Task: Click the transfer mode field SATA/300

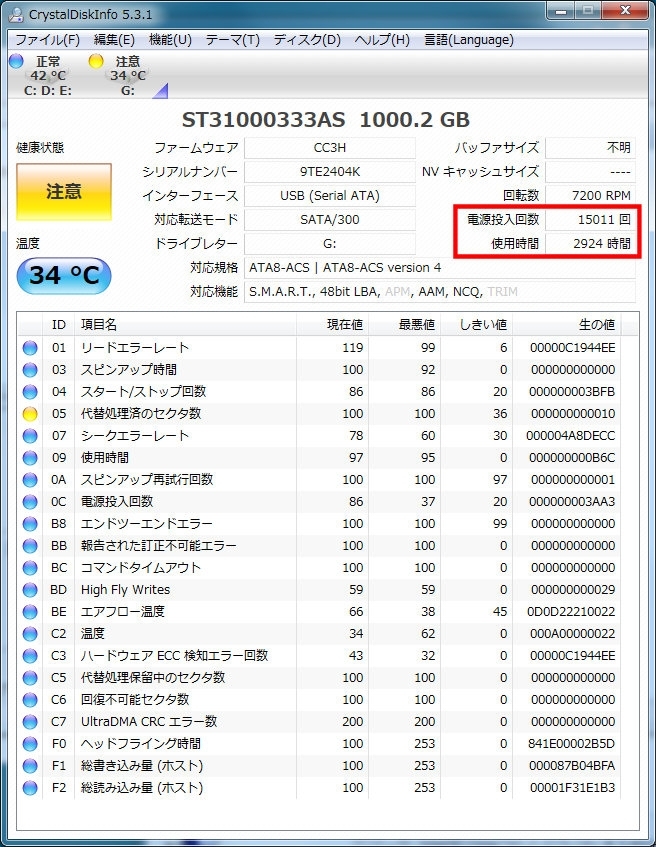Action: pos(330,220)
